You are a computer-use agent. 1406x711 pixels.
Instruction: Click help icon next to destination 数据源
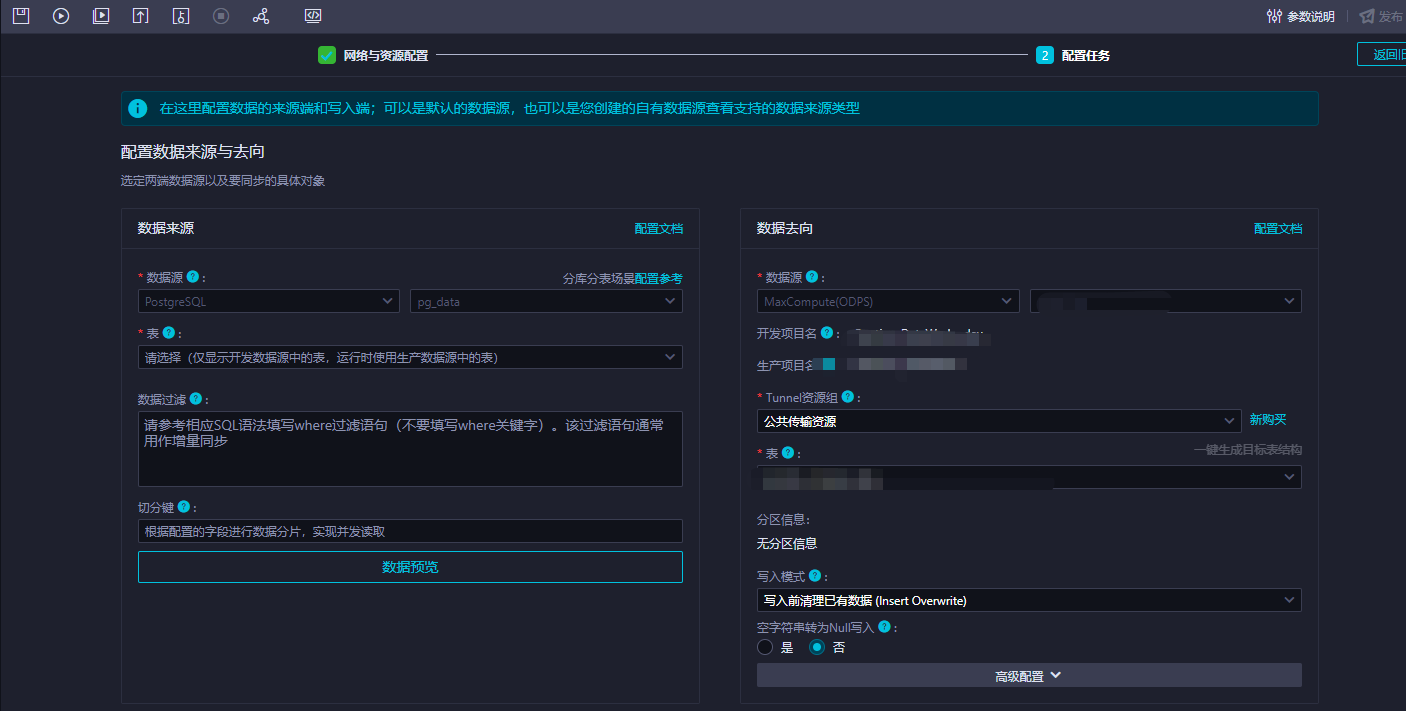812,277
